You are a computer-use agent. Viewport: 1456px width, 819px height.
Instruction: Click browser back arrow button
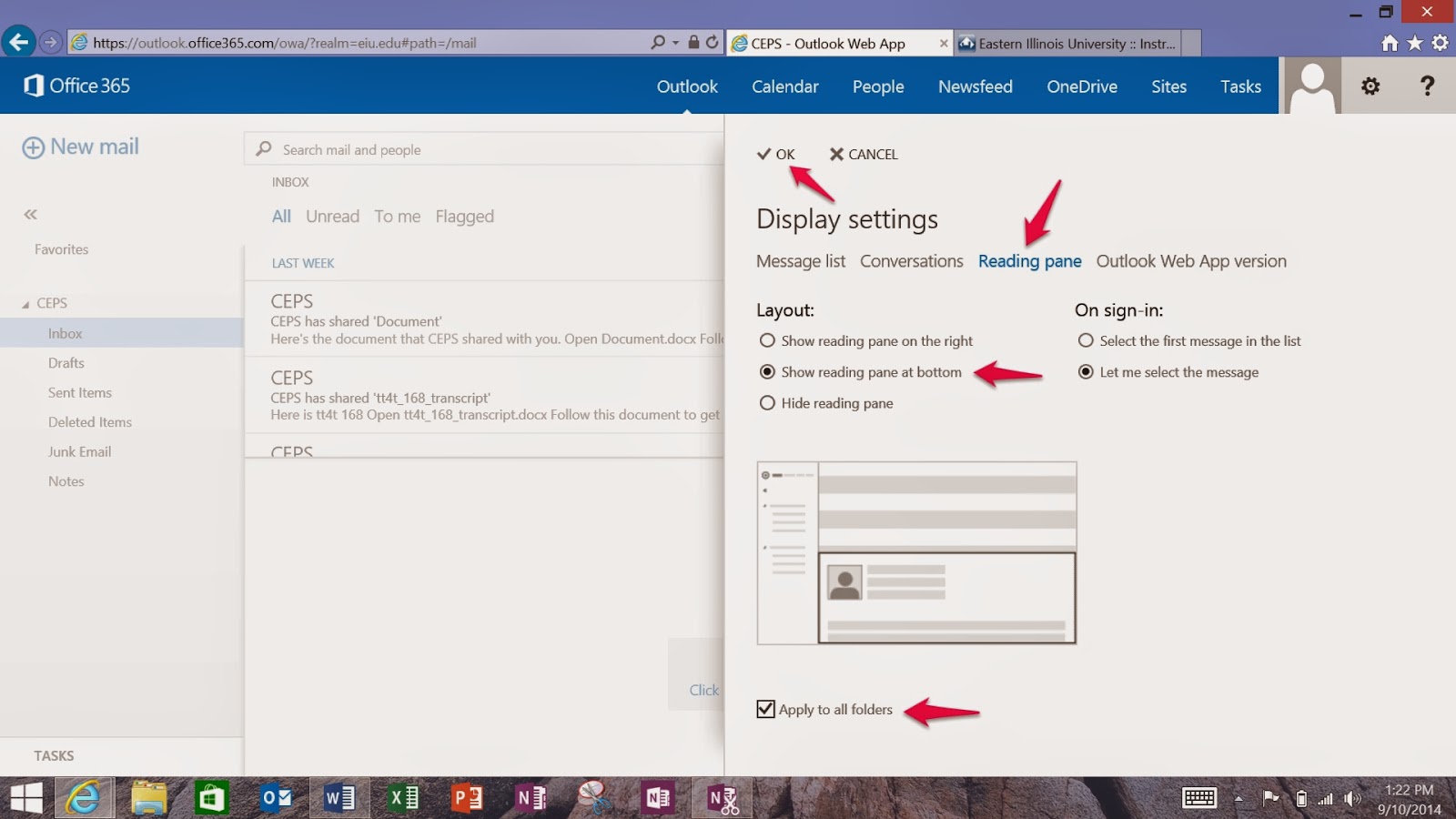(19, 42)
